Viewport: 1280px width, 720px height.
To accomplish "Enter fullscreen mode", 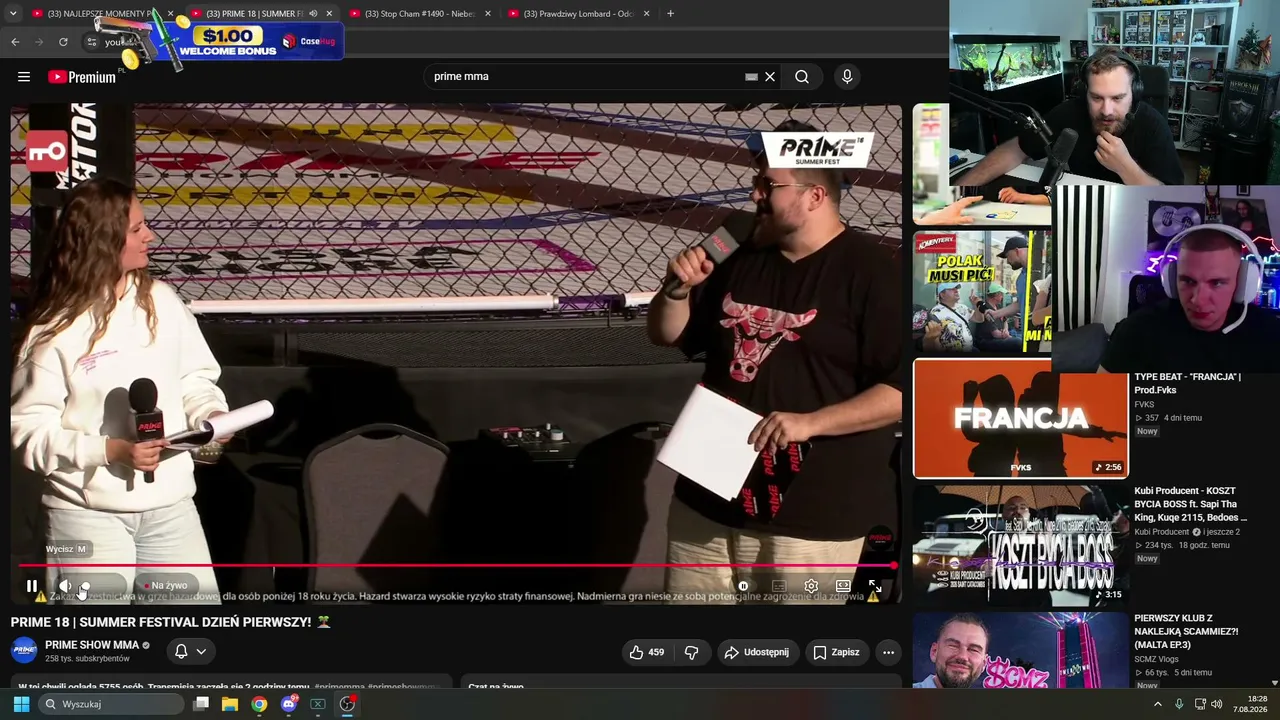I will [x=875, y=586].
